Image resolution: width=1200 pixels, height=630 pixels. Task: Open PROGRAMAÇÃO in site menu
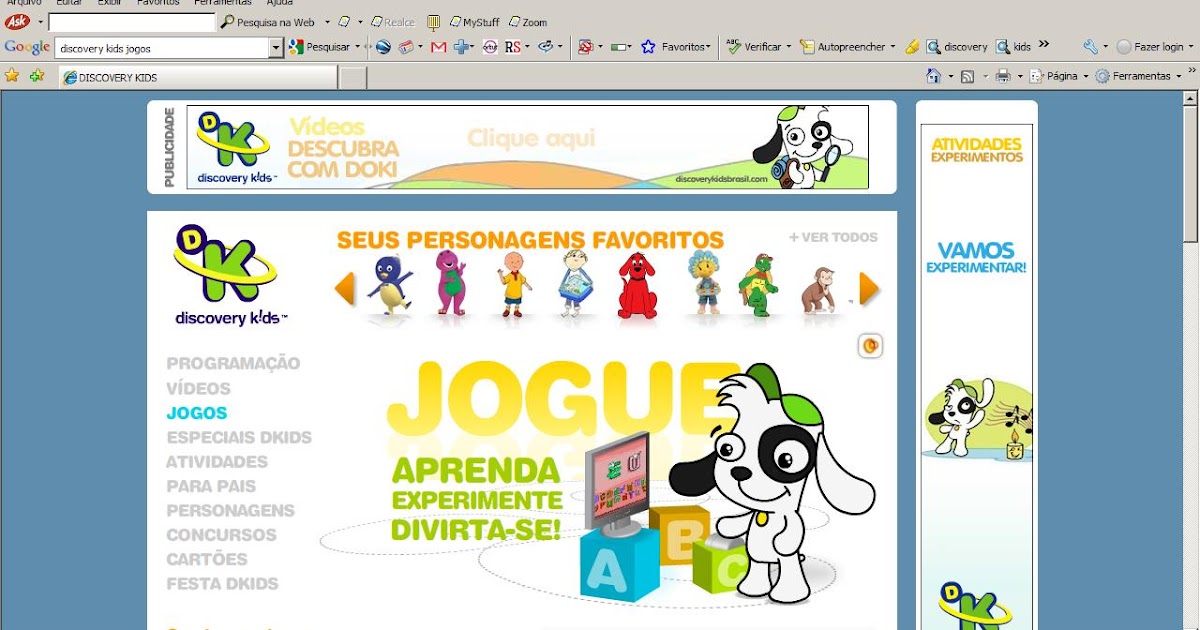(x=233, y=364)
